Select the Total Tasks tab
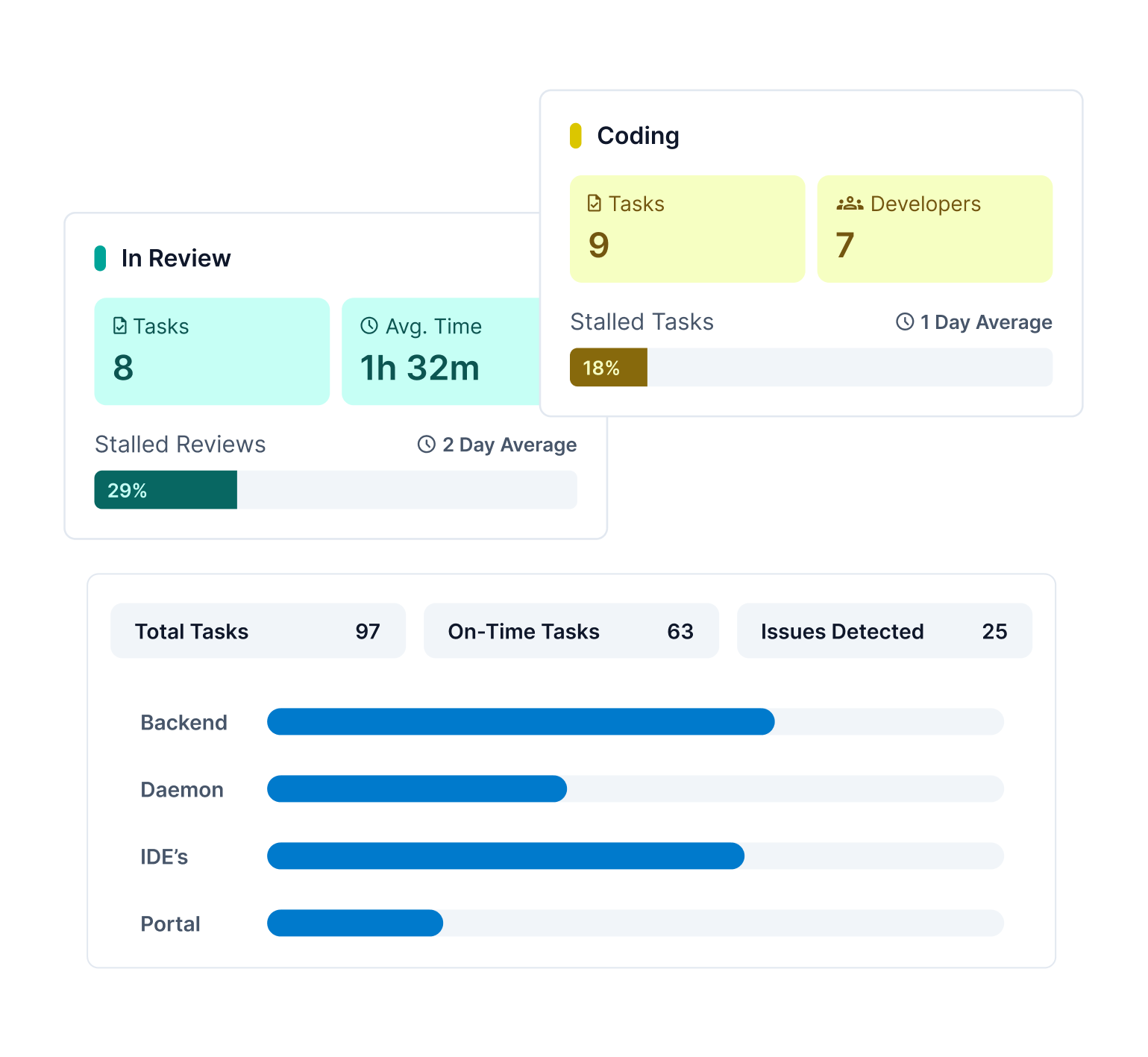 tap(257, 630)
